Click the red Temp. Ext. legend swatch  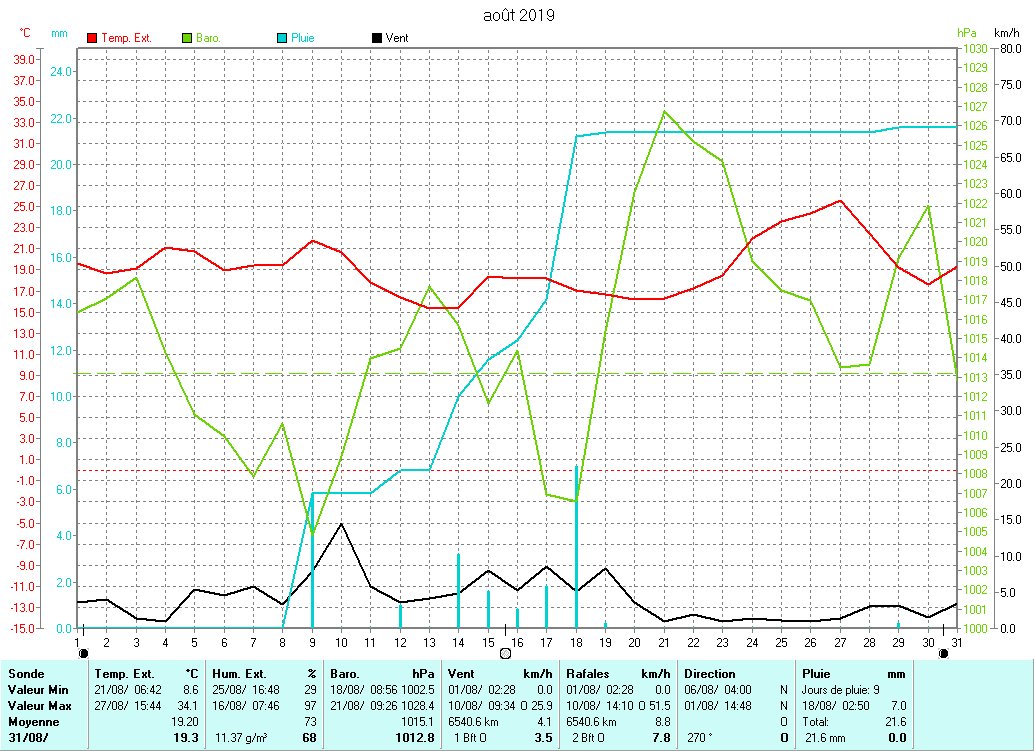click(x=93, y=38)
